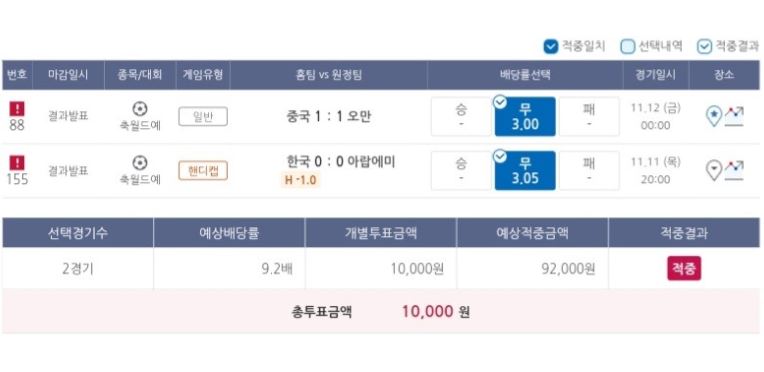Click the 배당률선택 column header
Image resolution: width=764 pixels, height=372 pixels.
[x=525, y=75]
